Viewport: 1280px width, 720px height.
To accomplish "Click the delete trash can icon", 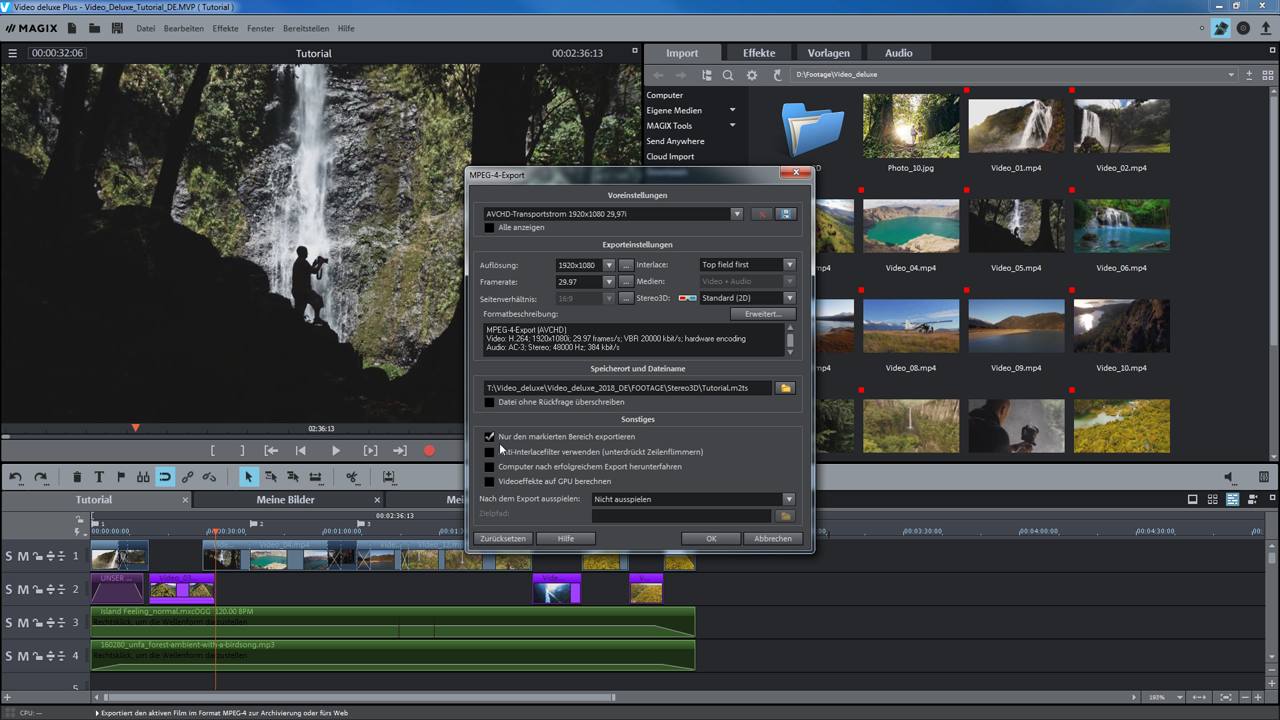I will tap(77, 477).
